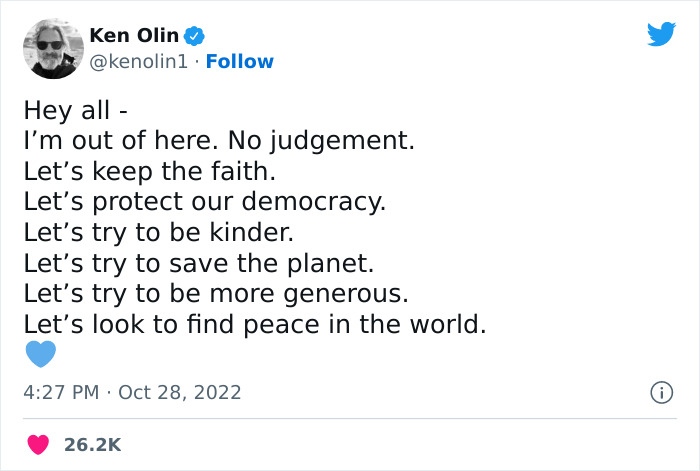
Task: Open the tweet info circle icon
Action: point(661,393)
